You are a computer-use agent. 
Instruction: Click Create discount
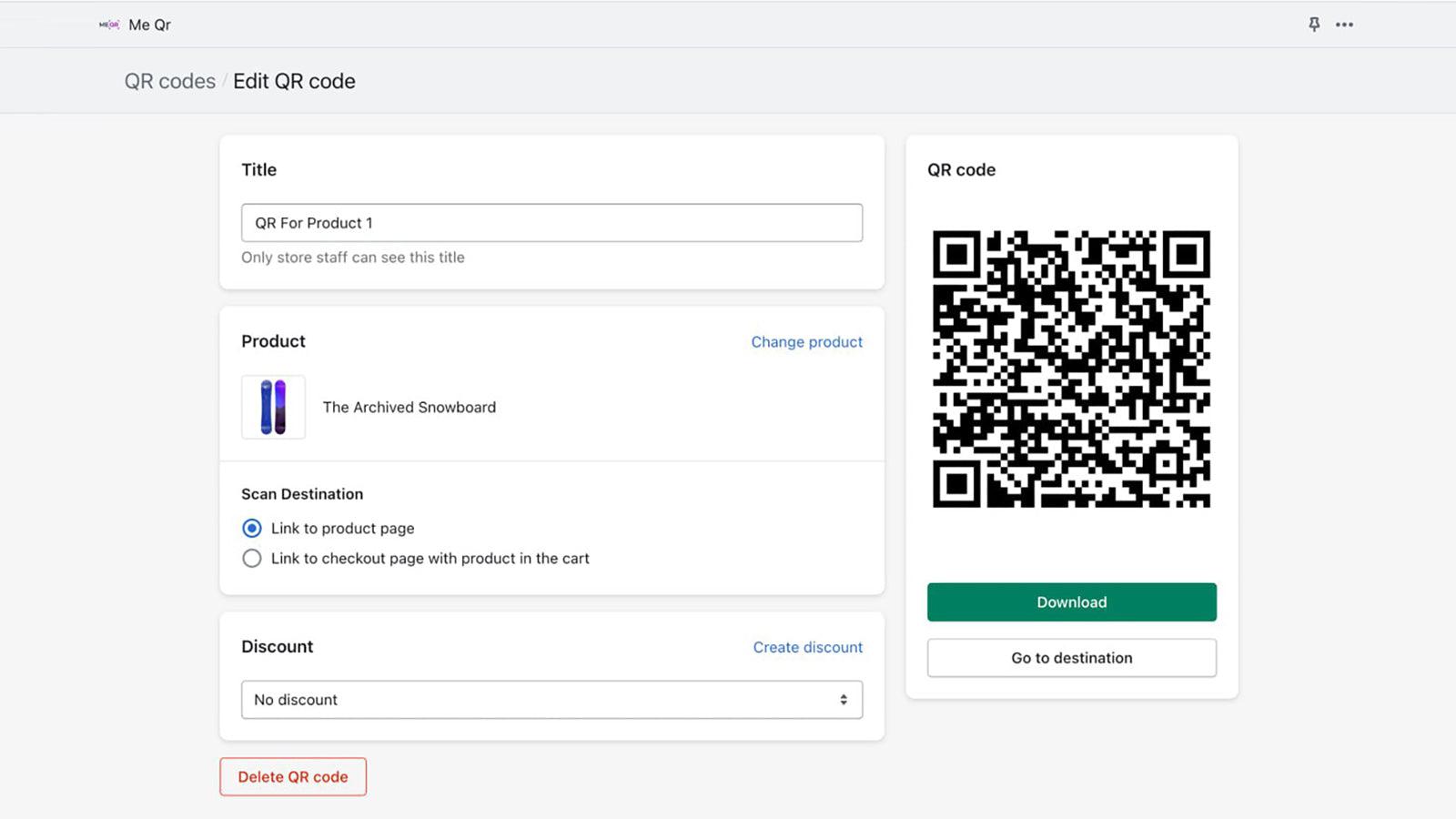pyautogui.click(x=807, y=647)
